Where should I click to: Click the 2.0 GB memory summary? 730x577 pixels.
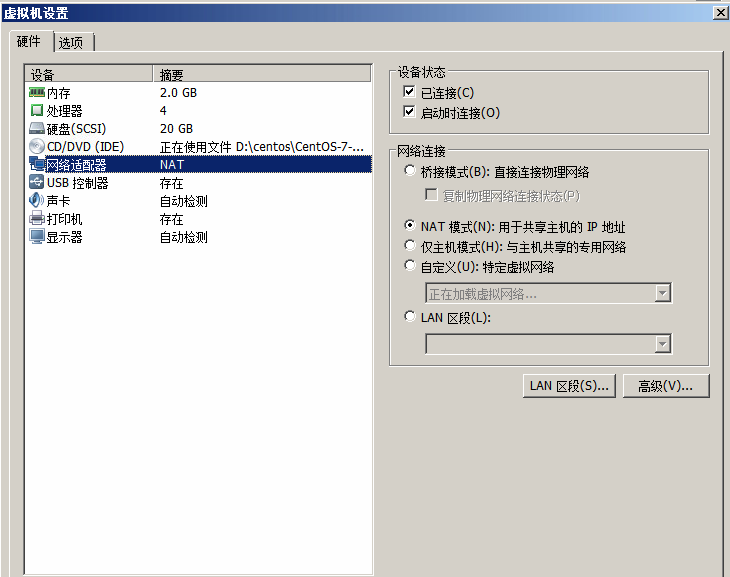pyautogui.click(x=178, y=93)
